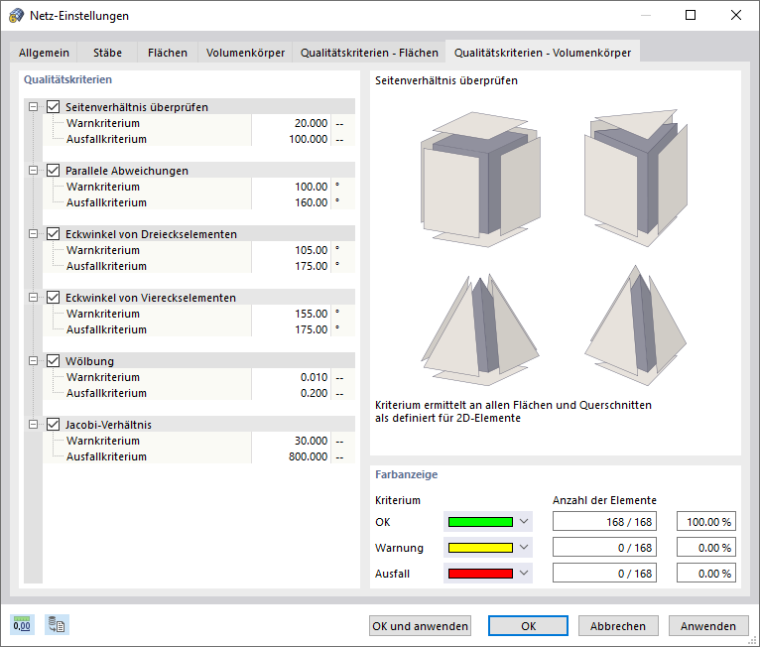Click the Abbrechen button

[618, 626]
